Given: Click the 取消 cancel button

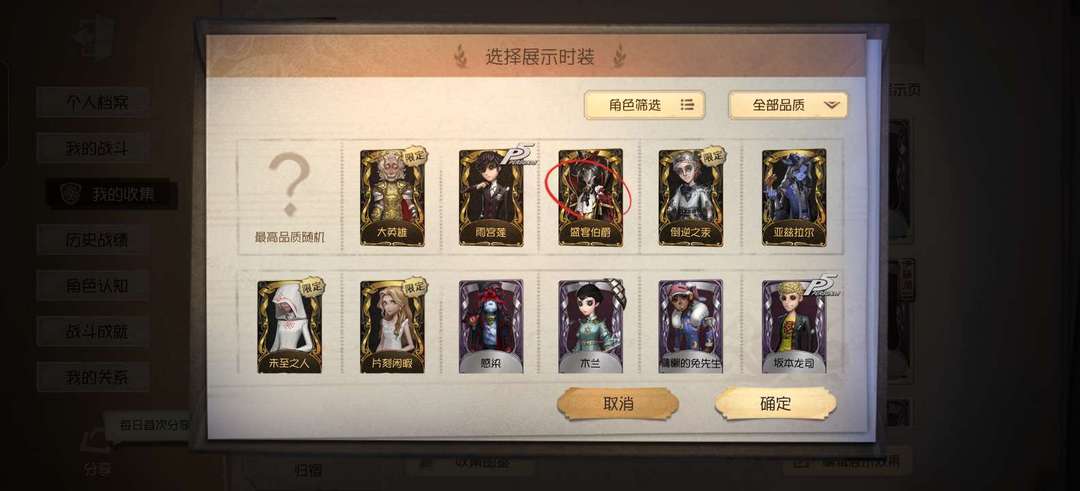Looking at the screenshot, I should 618,404.
